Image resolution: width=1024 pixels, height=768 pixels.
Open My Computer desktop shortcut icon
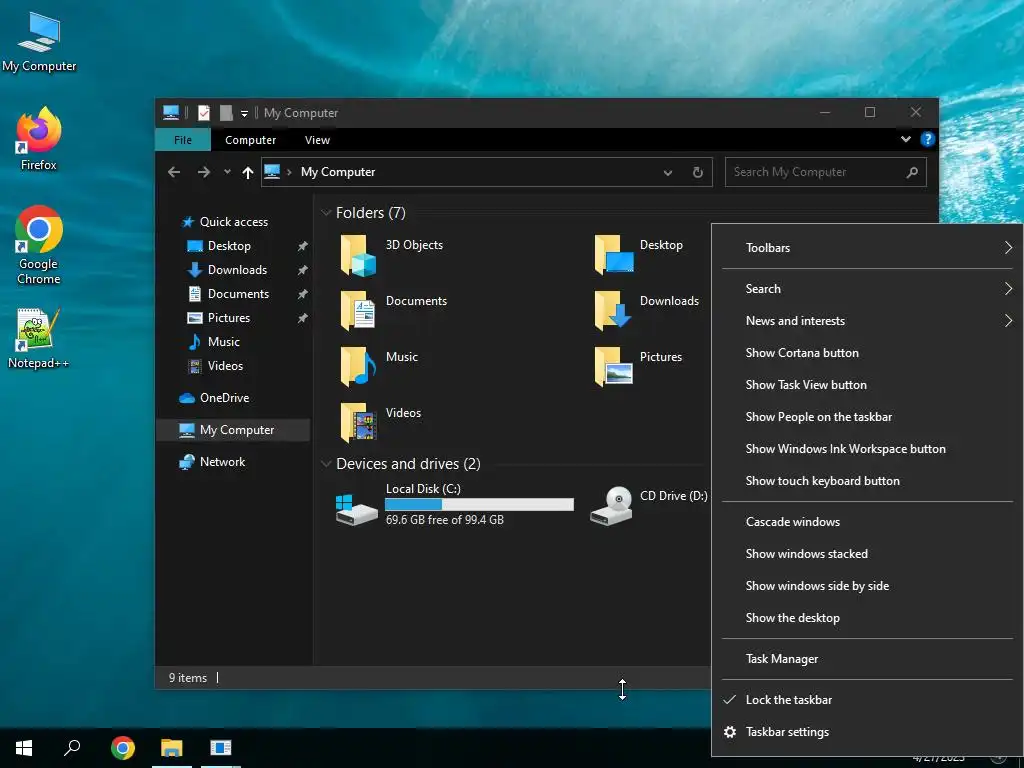click(39, 42)
